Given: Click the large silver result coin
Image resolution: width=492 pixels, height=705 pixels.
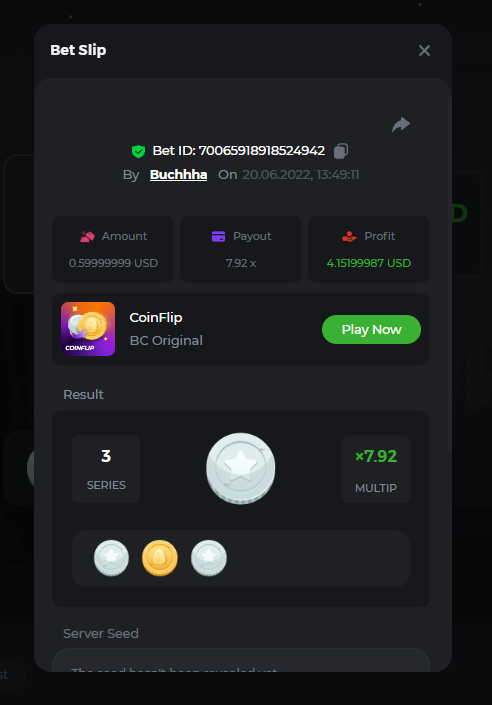Looking at the screenshot, I should [x=241, y=468].
